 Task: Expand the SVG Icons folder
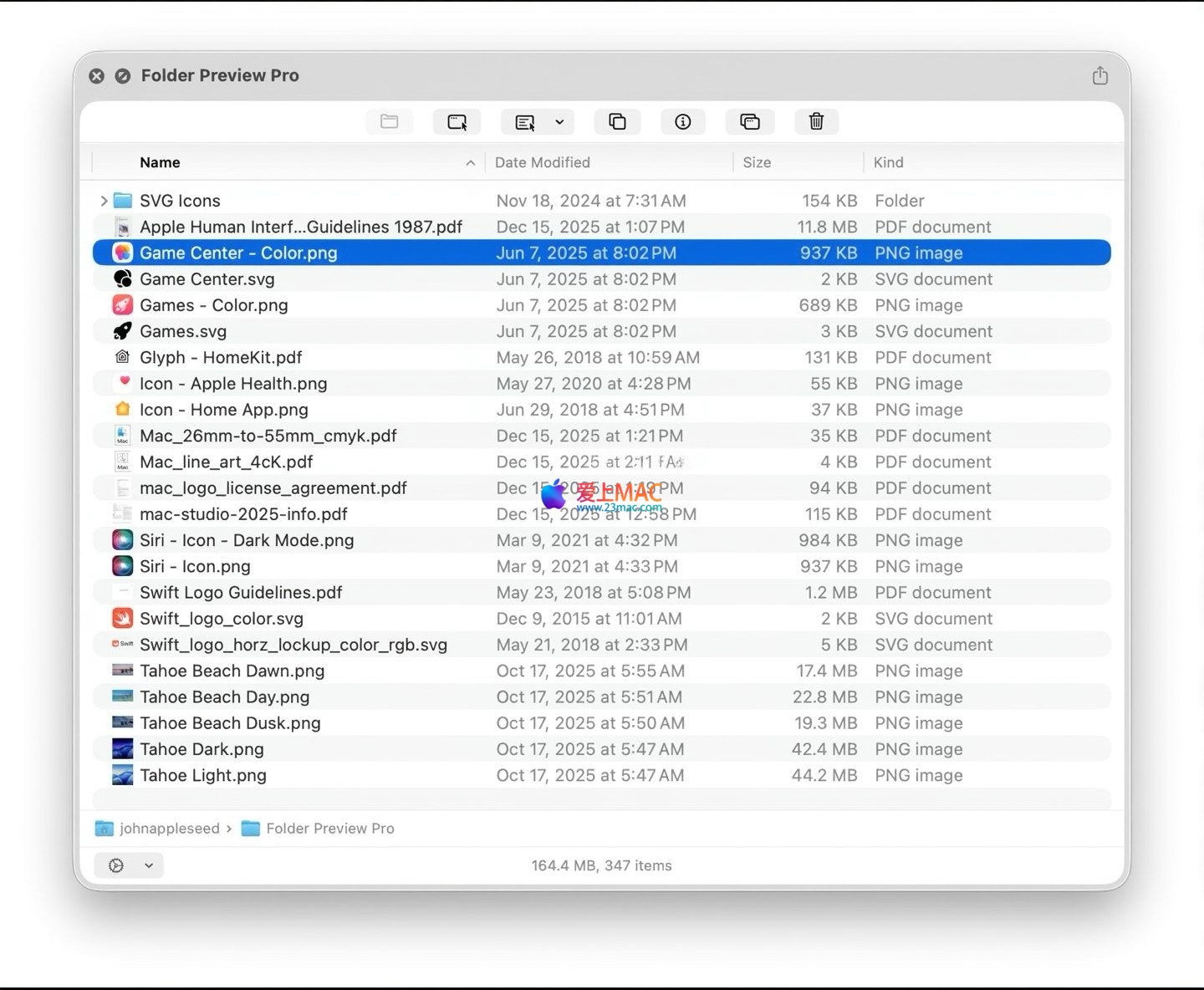pos(104,201)
